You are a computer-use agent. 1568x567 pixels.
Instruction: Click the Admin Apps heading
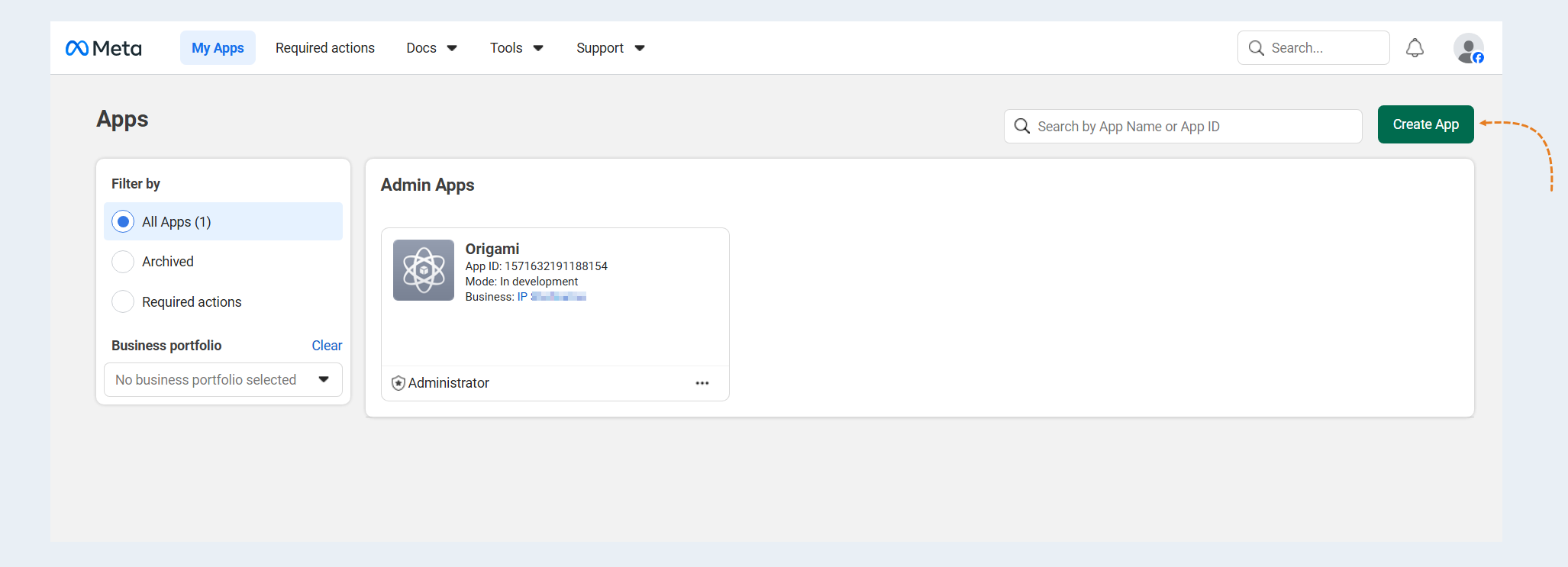pos(427,185)
